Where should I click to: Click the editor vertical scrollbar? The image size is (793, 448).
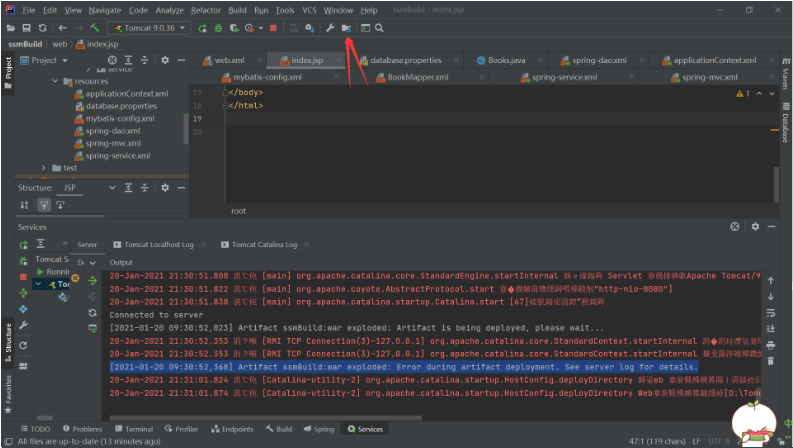(776, 184)
